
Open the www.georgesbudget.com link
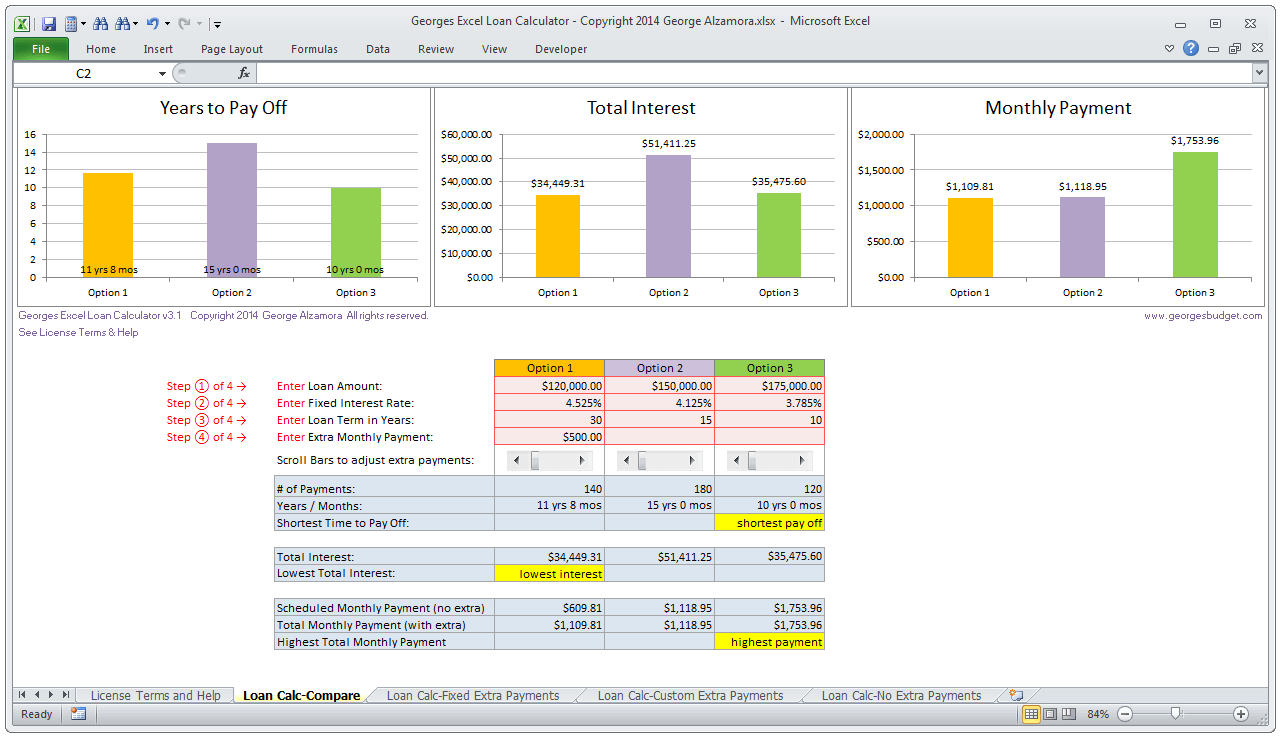pyautogui.click(x=1203, y=315)
